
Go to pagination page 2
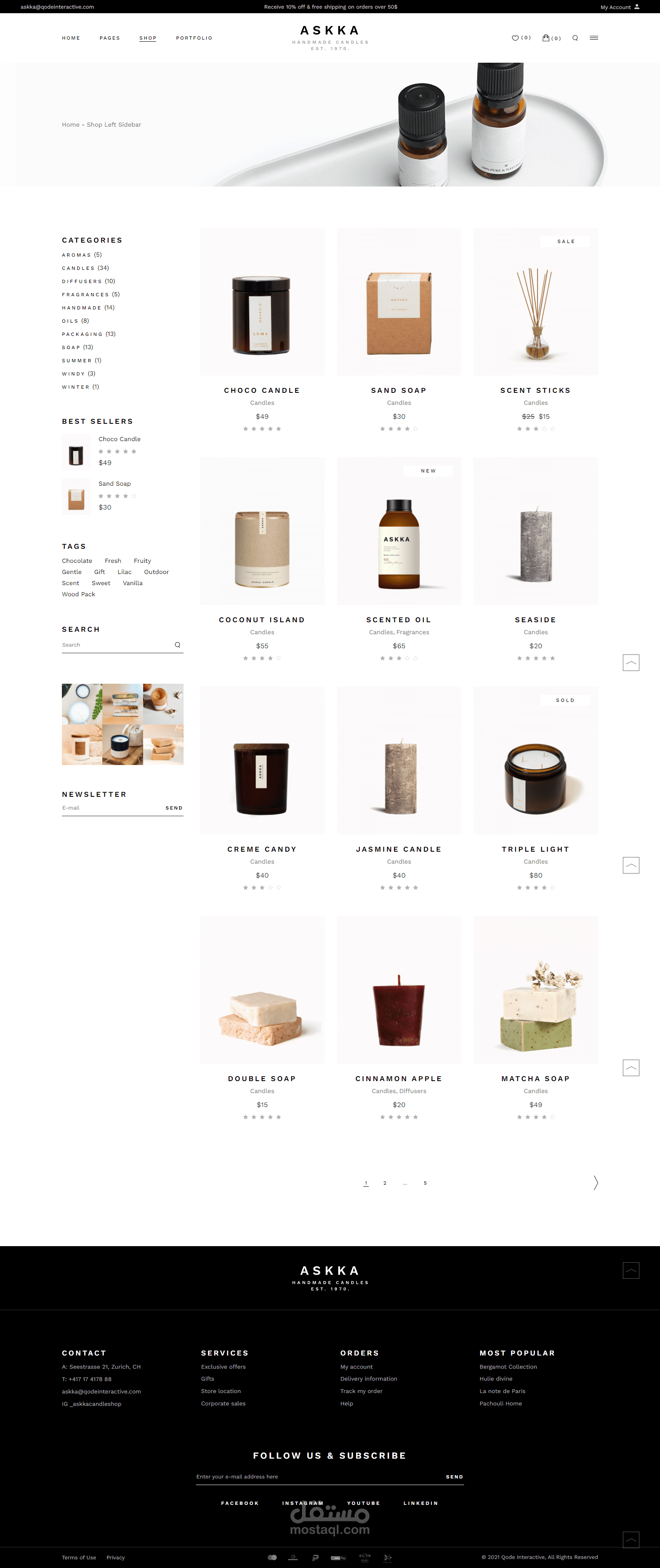pos(384,1183)
